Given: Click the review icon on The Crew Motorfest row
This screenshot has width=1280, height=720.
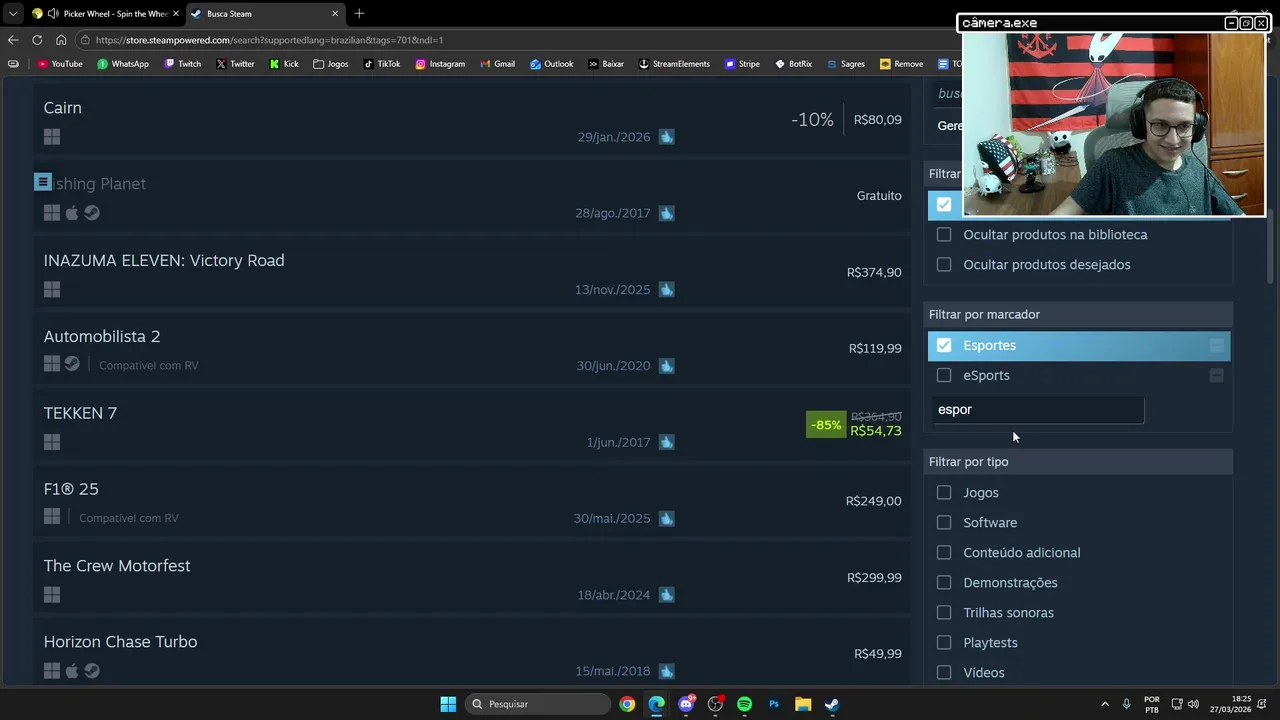Looking at the screenshot, I should (667, 595).
